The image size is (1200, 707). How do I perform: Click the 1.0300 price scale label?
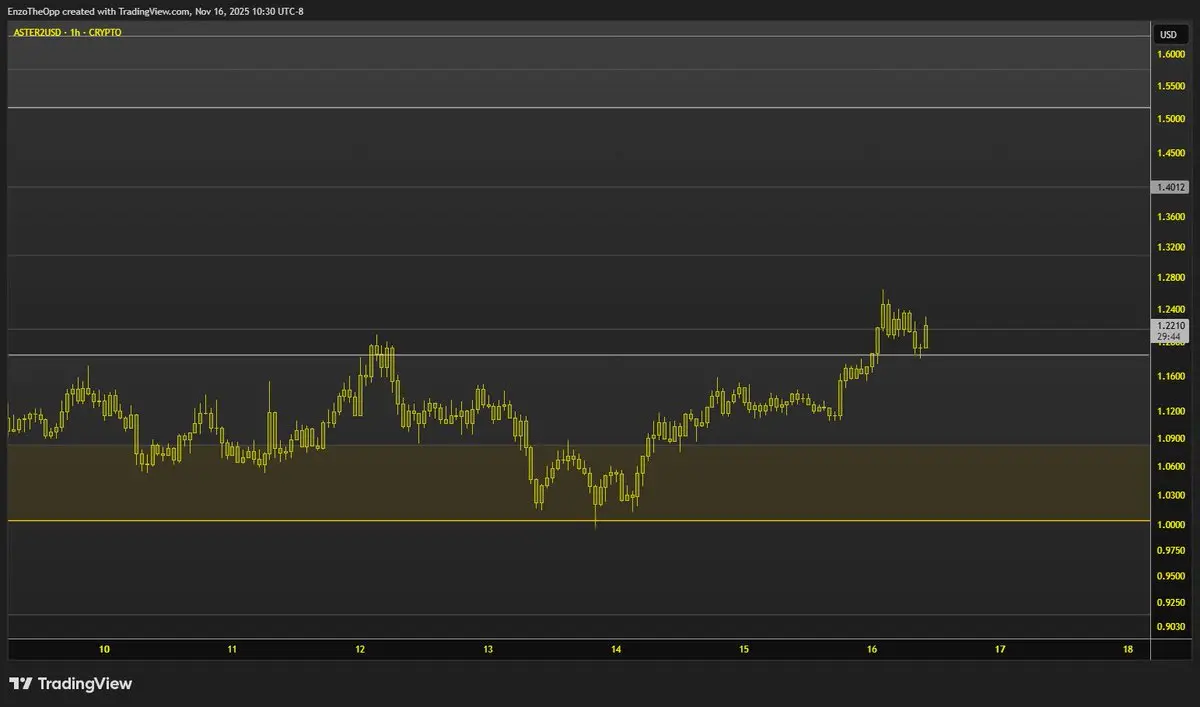click(x=1171, y=496)
